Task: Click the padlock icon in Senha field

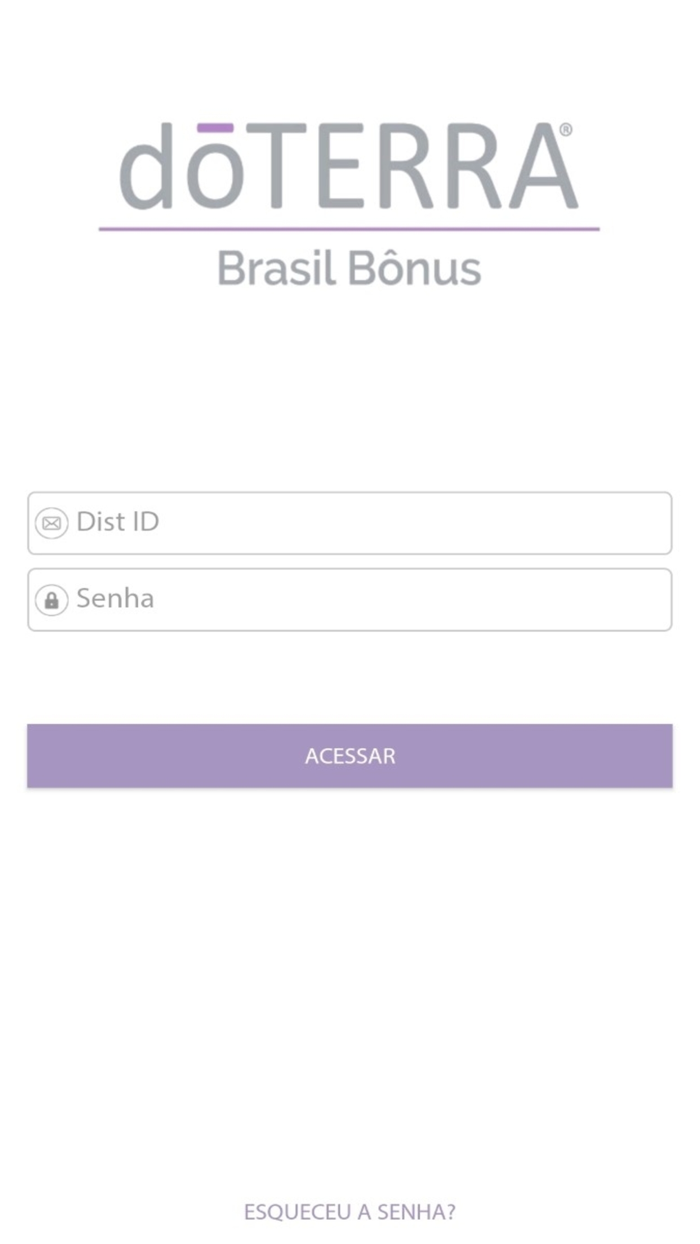Action: (x=51, y=599)
